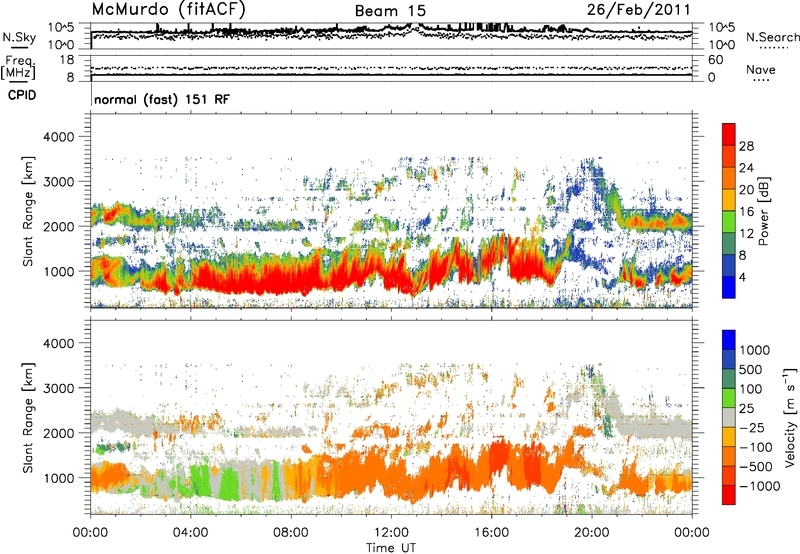Click the 24 tick on Power colorbar
The width and height of the screenshot is (800, 554).
point(746,168)
